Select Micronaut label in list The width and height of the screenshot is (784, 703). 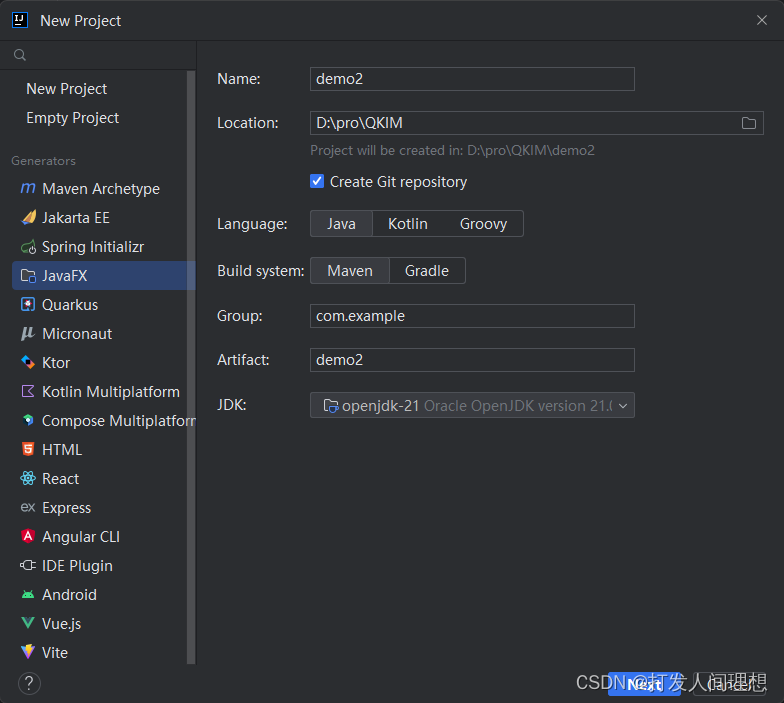click(x=77, y=334)
